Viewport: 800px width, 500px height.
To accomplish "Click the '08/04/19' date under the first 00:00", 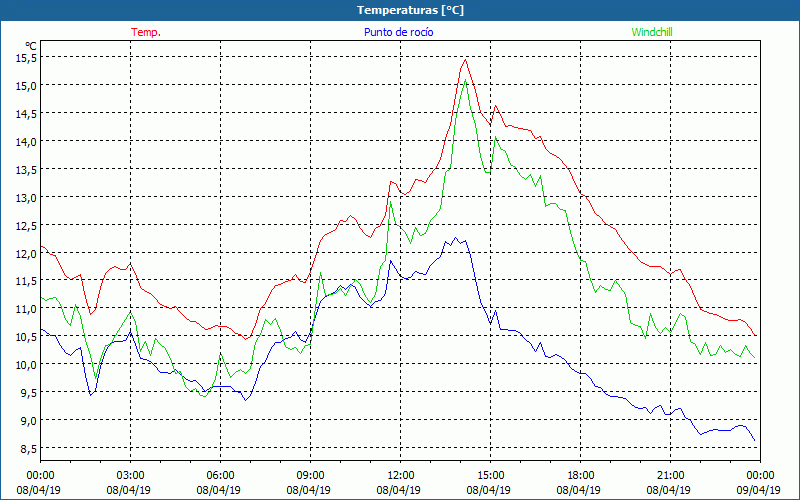I will click(x=38, y=490).
